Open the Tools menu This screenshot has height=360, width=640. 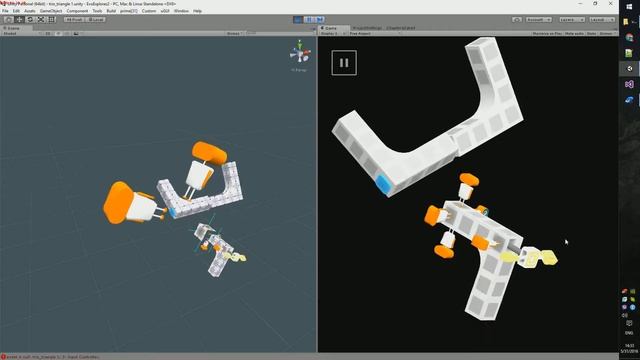coord(97,11)
